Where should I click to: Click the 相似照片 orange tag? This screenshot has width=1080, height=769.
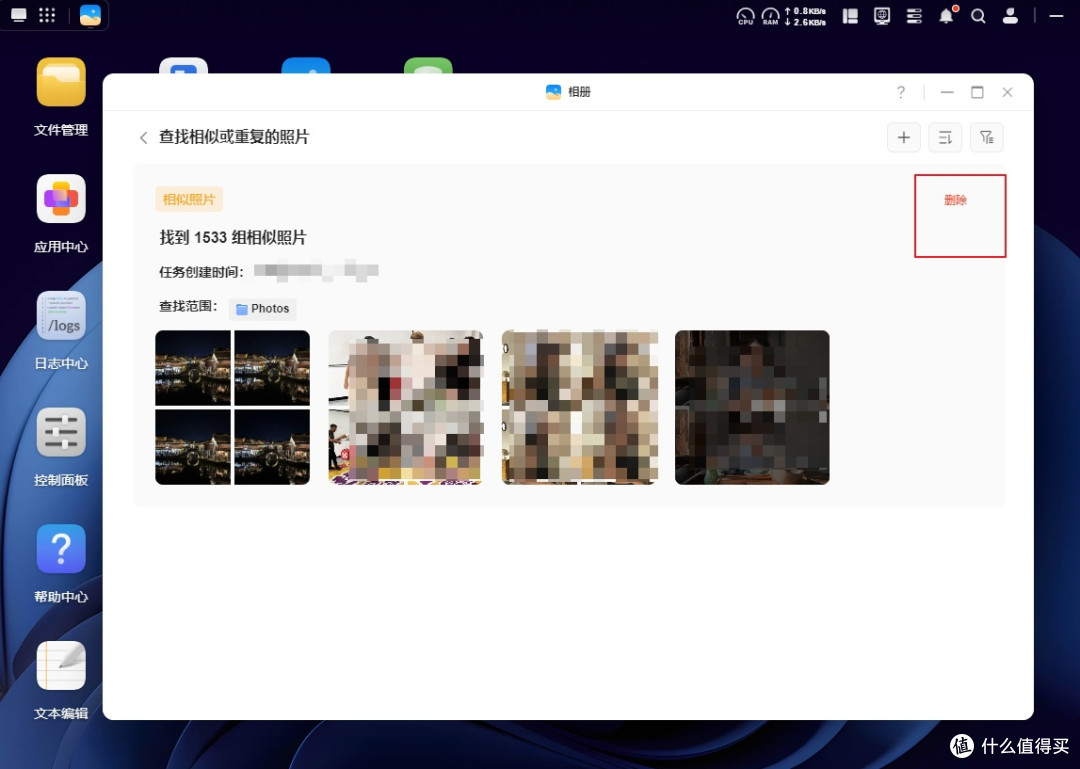point(189,200)
